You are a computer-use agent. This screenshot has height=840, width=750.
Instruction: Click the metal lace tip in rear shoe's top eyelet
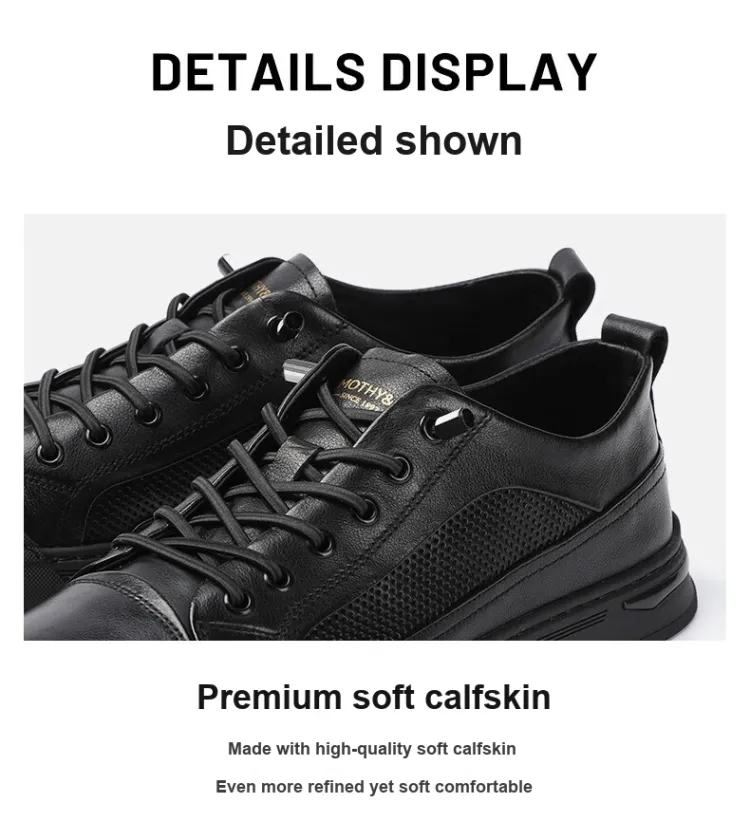click(x=286, y=322)
